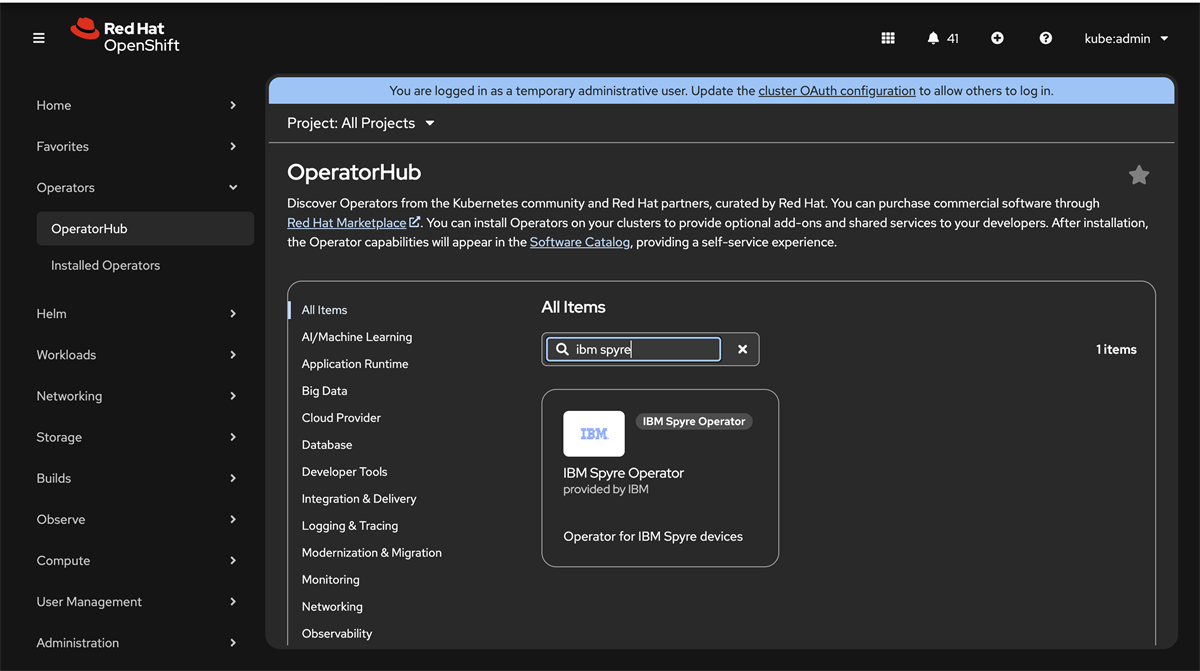Click the magnifier search icon in filter
This screenshot has height=671, width=1200.
[562, 349]
